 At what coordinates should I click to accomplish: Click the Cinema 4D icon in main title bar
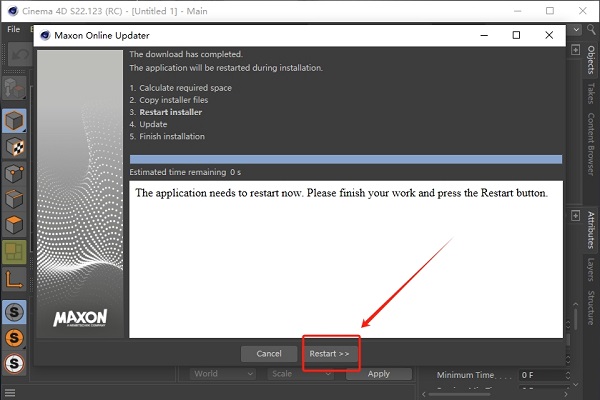click(x=13, y=11)
